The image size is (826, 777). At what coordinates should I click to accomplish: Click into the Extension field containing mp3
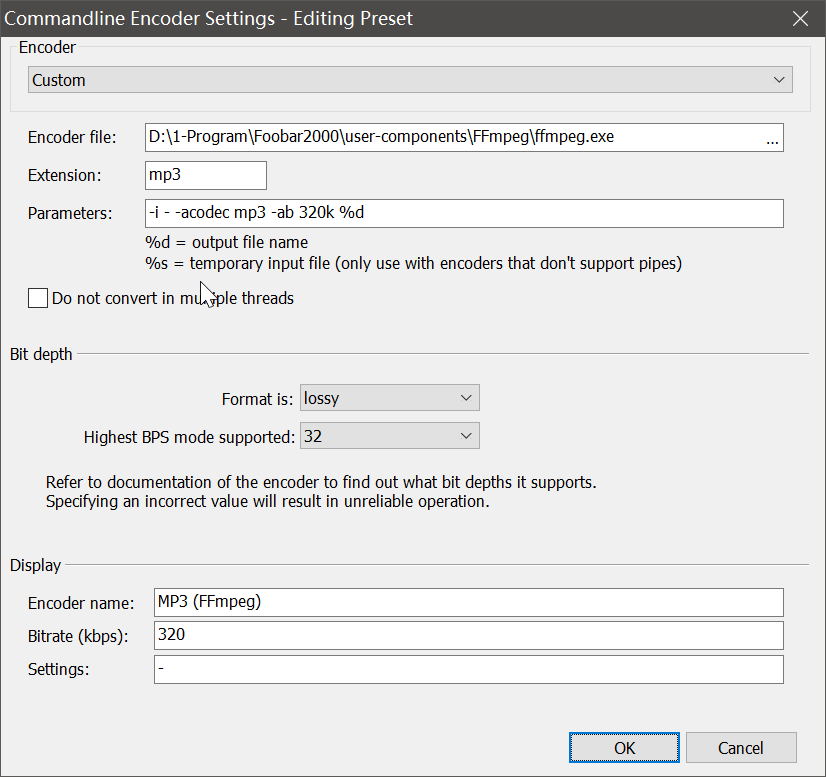(205, 176)
